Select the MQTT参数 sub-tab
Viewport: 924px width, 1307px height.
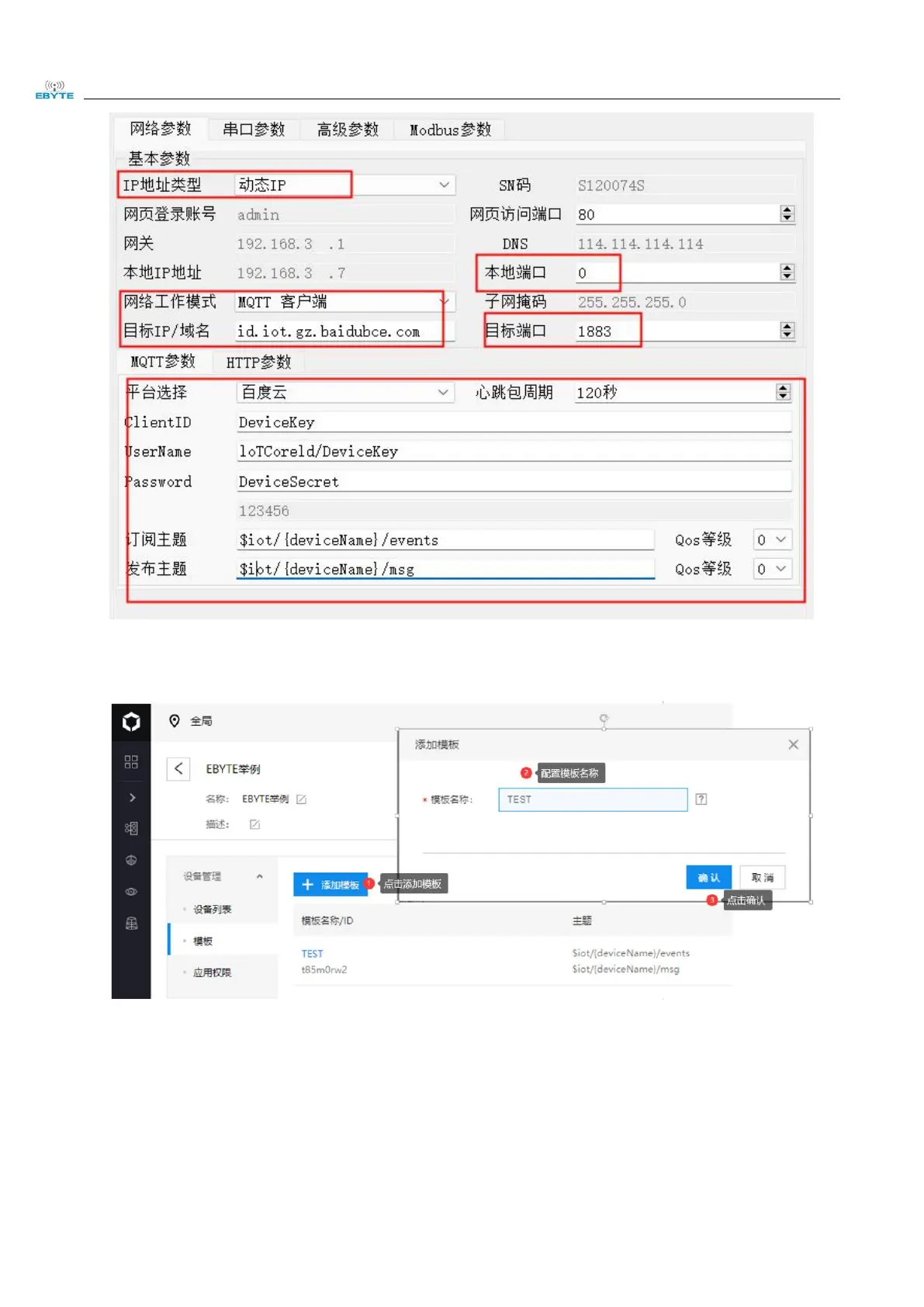point(163,362)
